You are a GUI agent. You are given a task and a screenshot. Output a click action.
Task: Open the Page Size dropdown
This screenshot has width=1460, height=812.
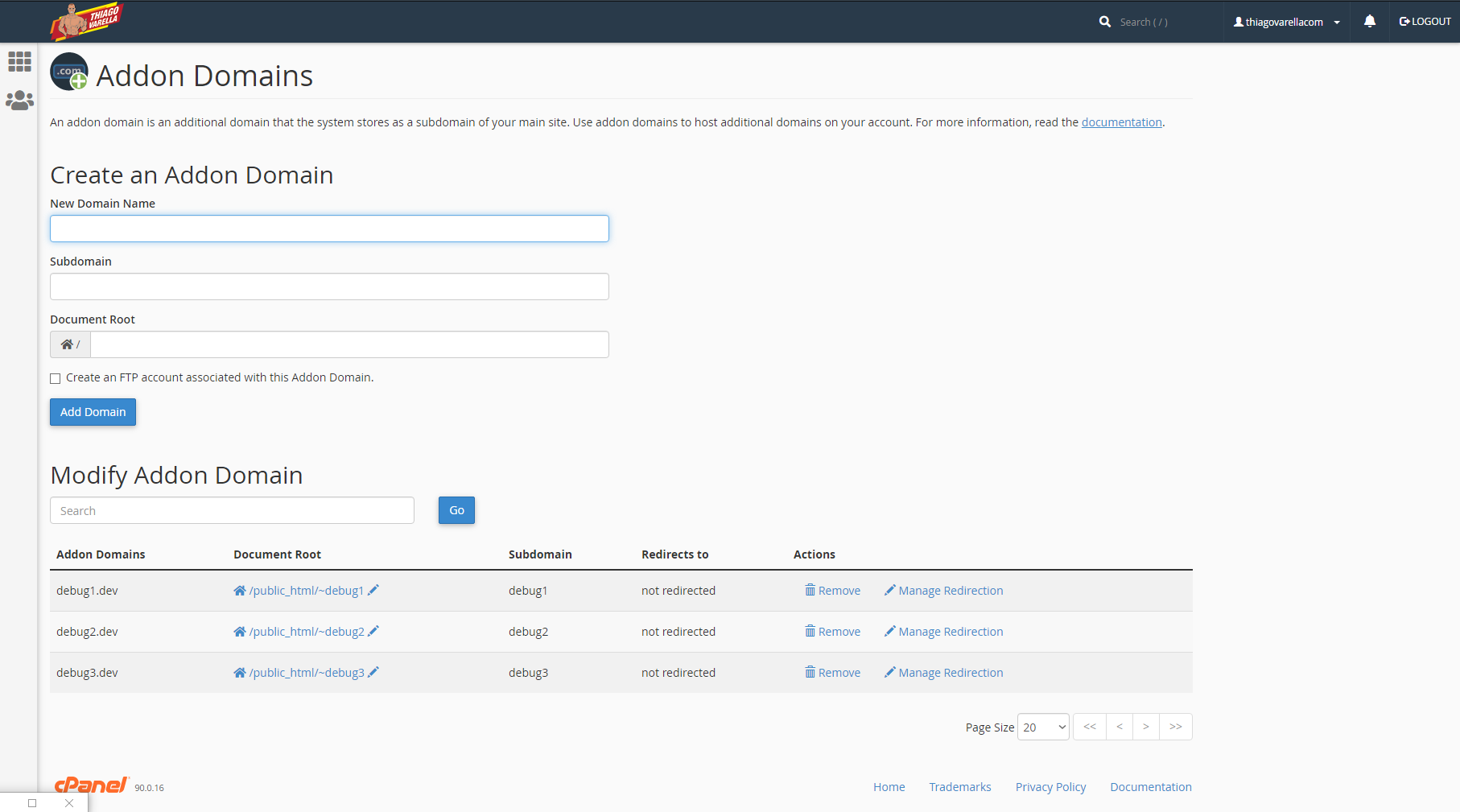click(1043, 727)
